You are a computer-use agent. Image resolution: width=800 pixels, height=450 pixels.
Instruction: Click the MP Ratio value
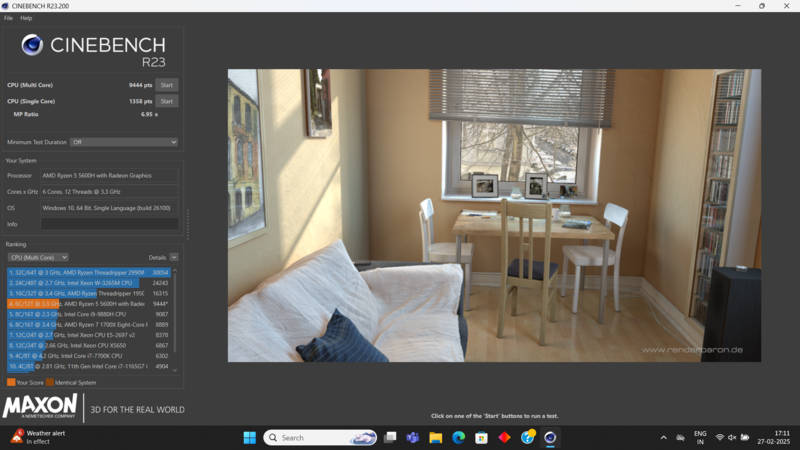[x=149, y=114]
